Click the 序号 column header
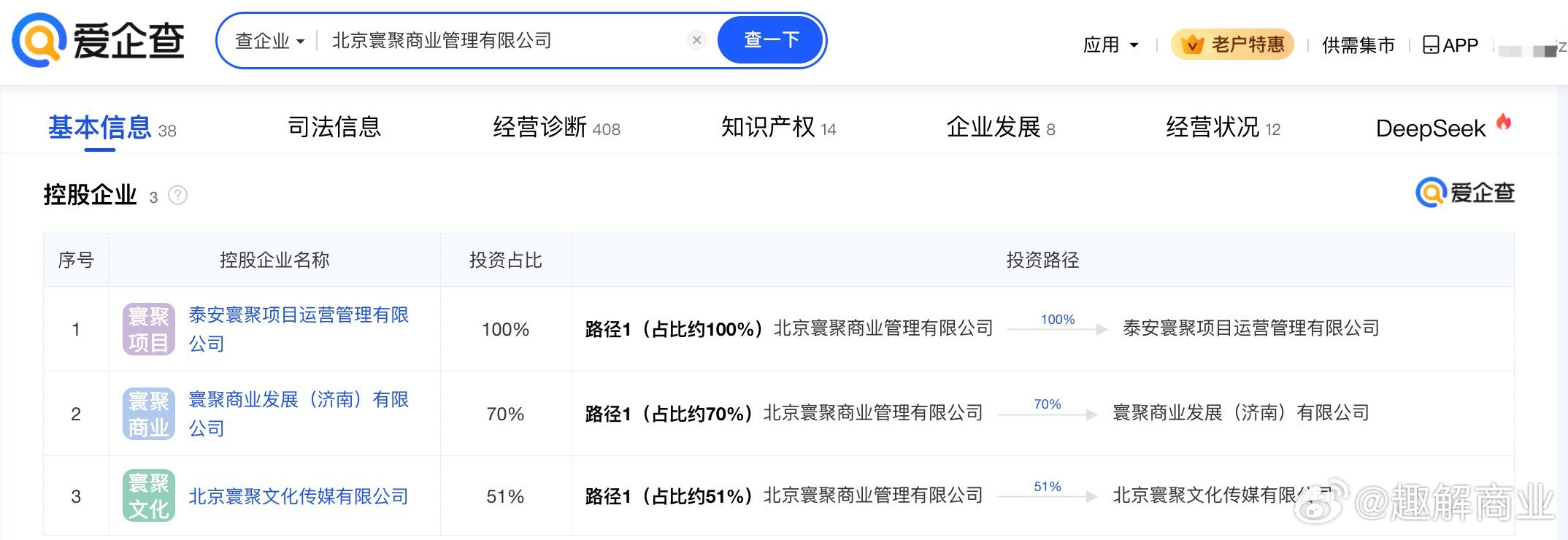This screenshot has height=540, width=1568. [x=76, y=260]
